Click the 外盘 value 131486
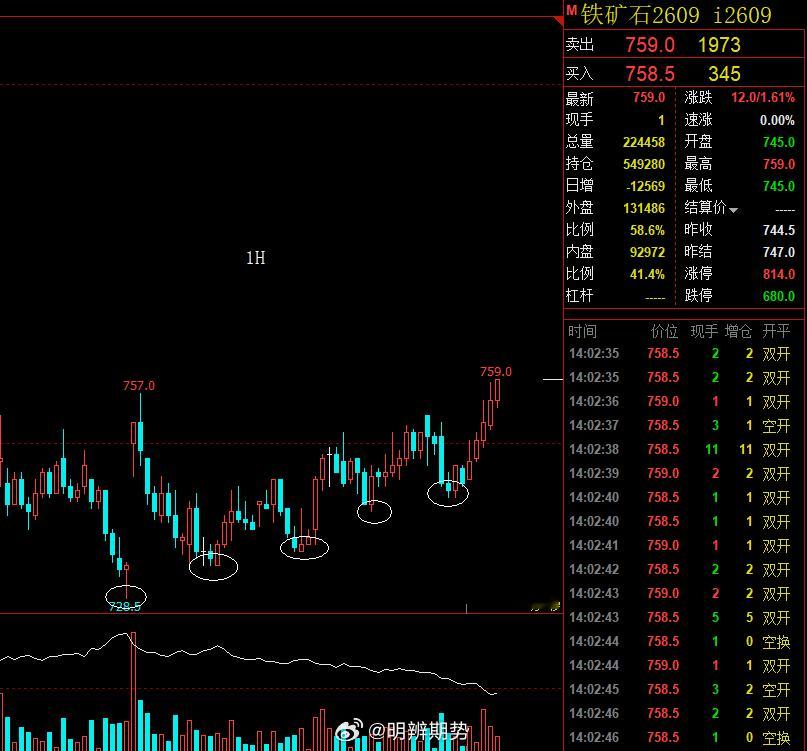807x751 pixels. [x=644, y=208]
